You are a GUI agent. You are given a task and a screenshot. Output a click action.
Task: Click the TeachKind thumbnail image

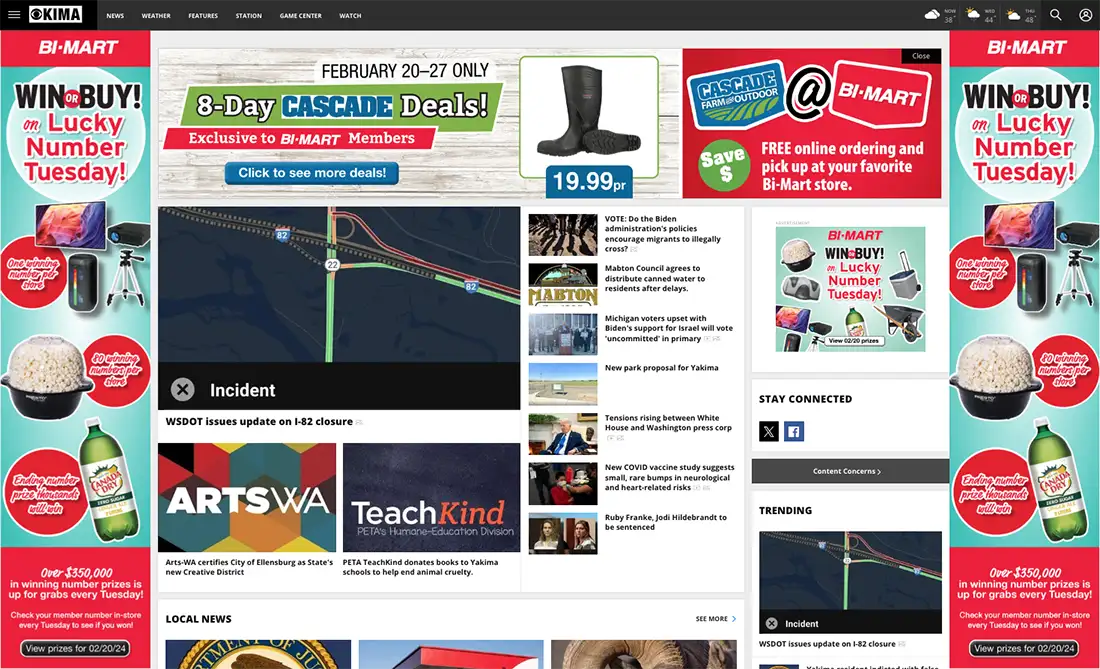(431, 497)
